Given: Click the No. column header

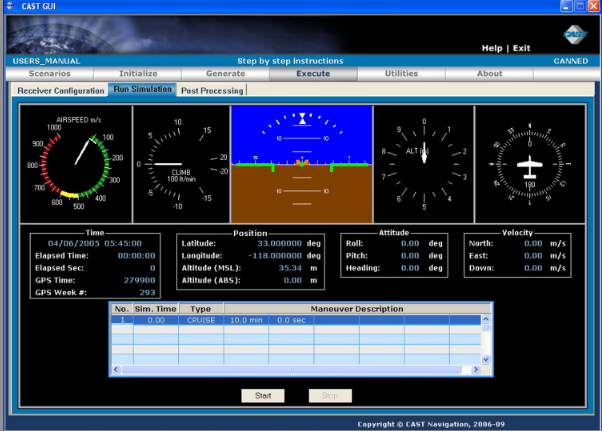Looking at the screenshot, I should pyautogui.click(x=122, y=309).
